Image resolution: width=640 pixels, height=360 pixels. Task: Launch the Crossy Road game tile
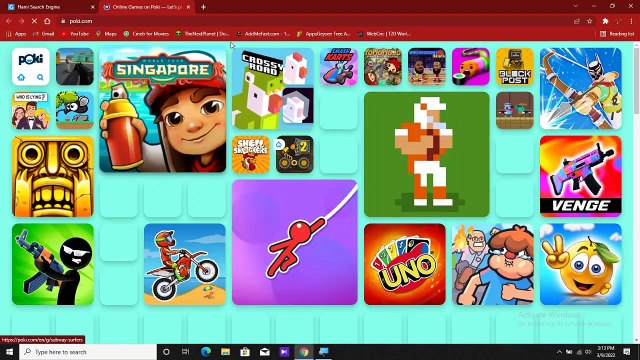[x=273, y=88]
